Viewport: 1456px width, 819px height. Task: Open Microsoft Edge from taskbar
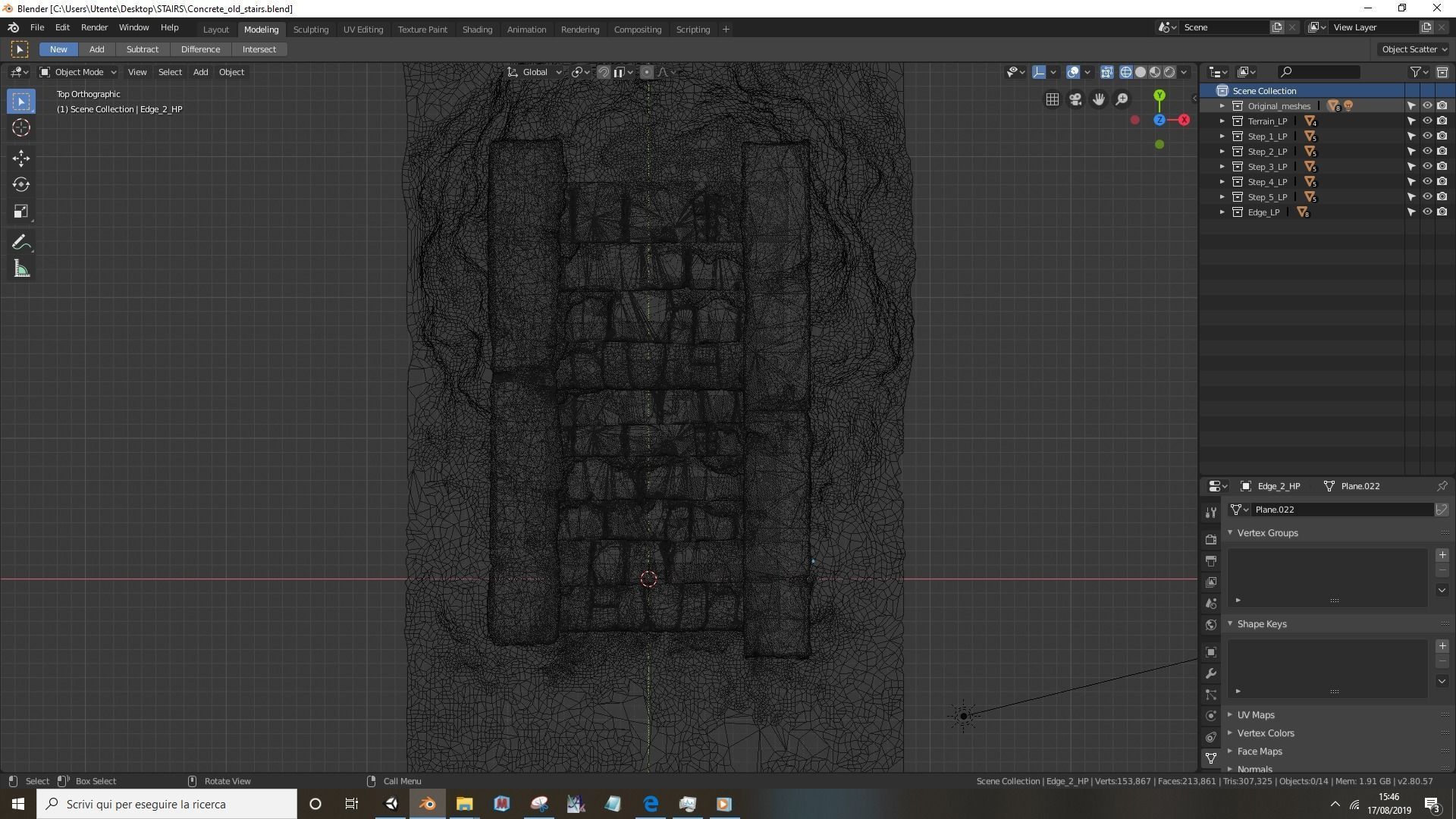[x=651, y=804]
